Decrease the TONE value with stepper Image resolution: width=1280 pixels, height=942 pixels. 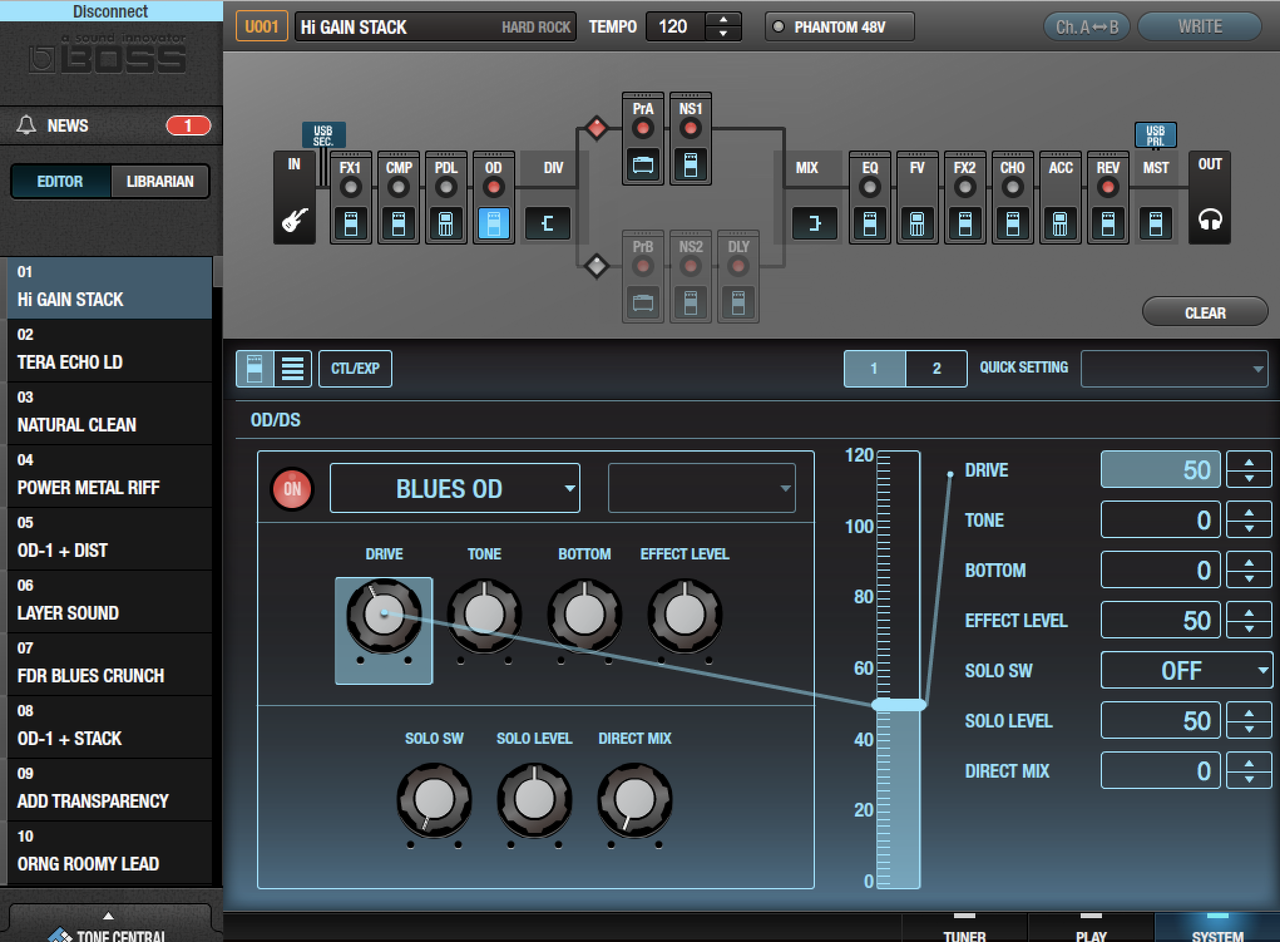tap(1249, 529)
